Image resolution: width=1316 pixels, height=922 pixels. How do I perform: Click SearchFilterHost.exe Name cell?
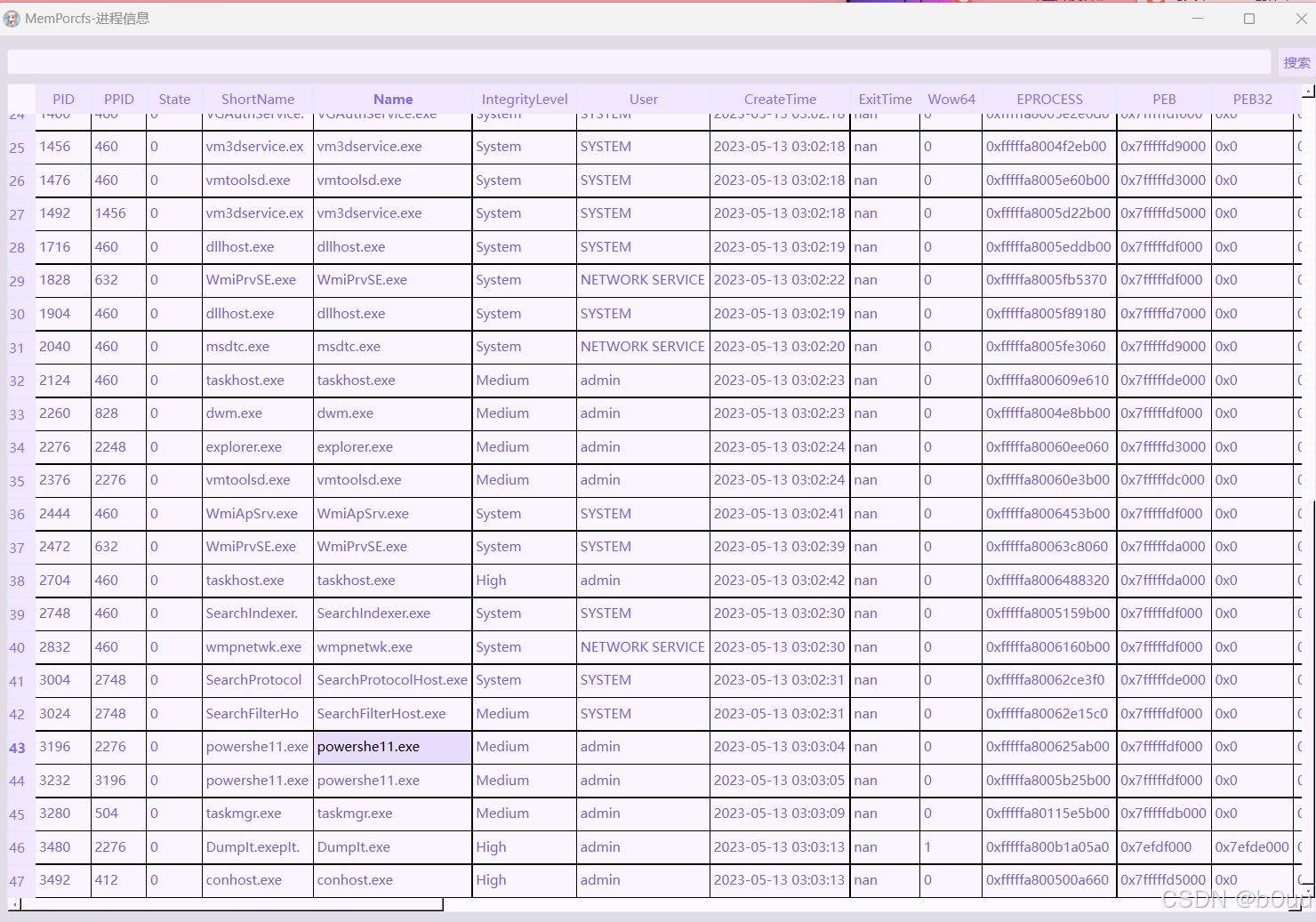pos(392,714)
